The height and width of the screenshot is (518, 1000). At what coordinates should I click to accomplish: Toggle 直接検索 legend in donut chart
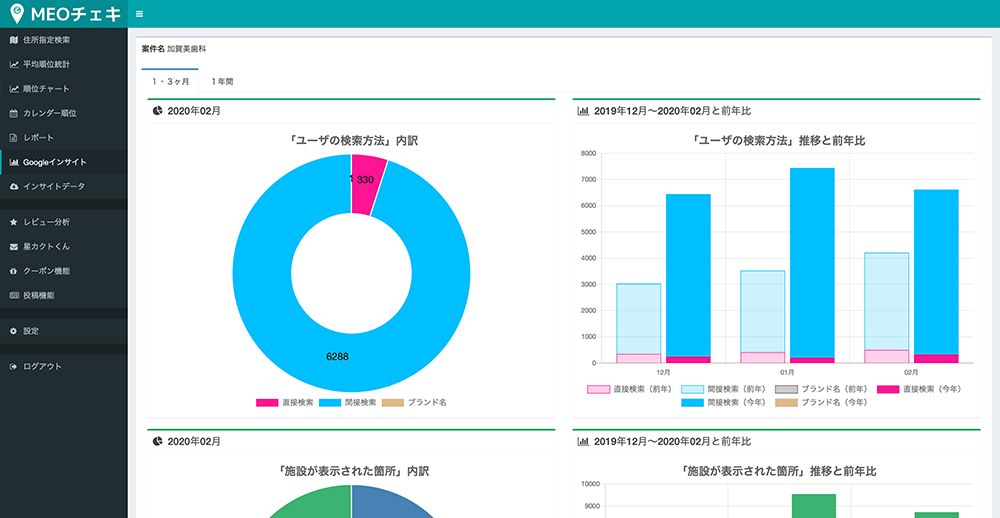pos(284,403)
